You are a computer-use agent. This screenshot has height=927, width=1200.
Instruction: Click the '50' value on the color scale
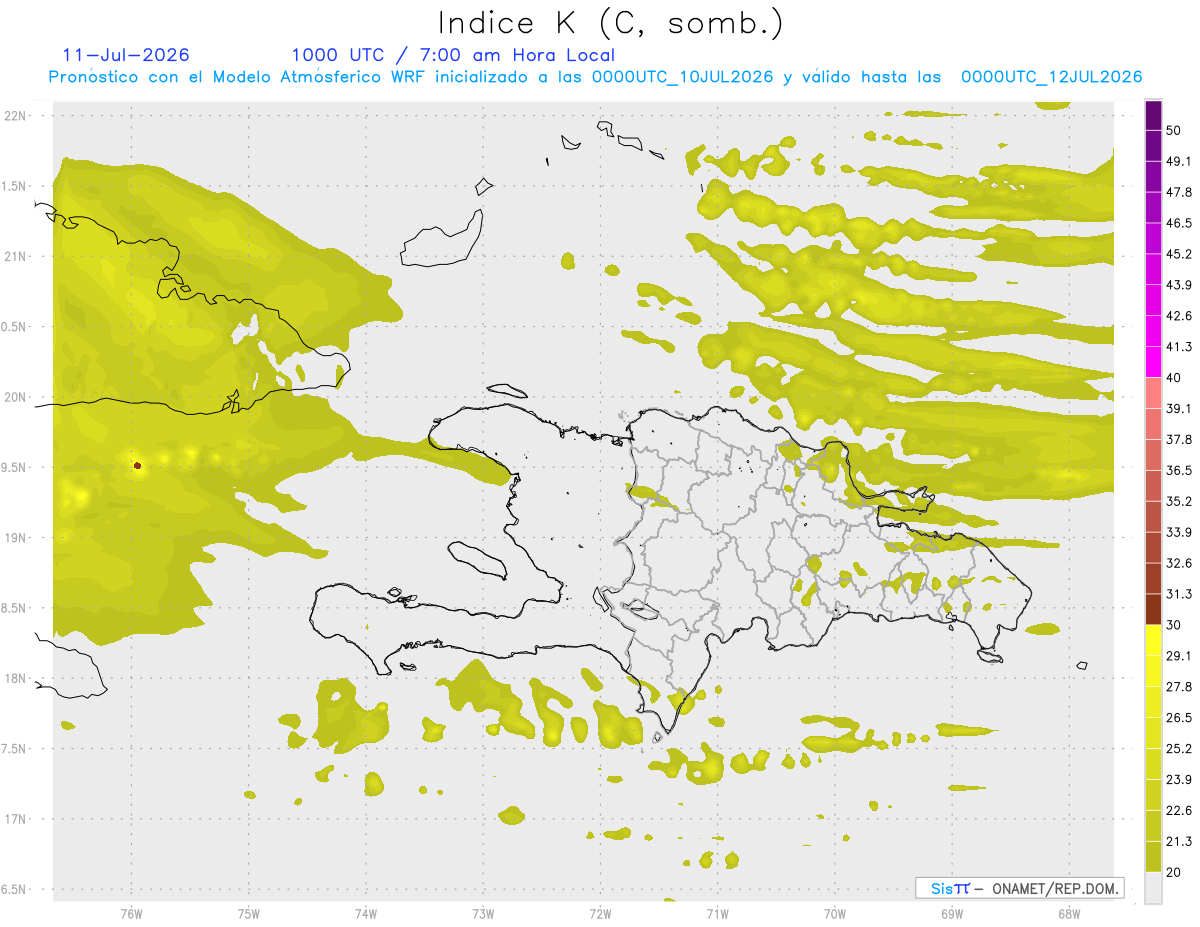point(1174,130)
